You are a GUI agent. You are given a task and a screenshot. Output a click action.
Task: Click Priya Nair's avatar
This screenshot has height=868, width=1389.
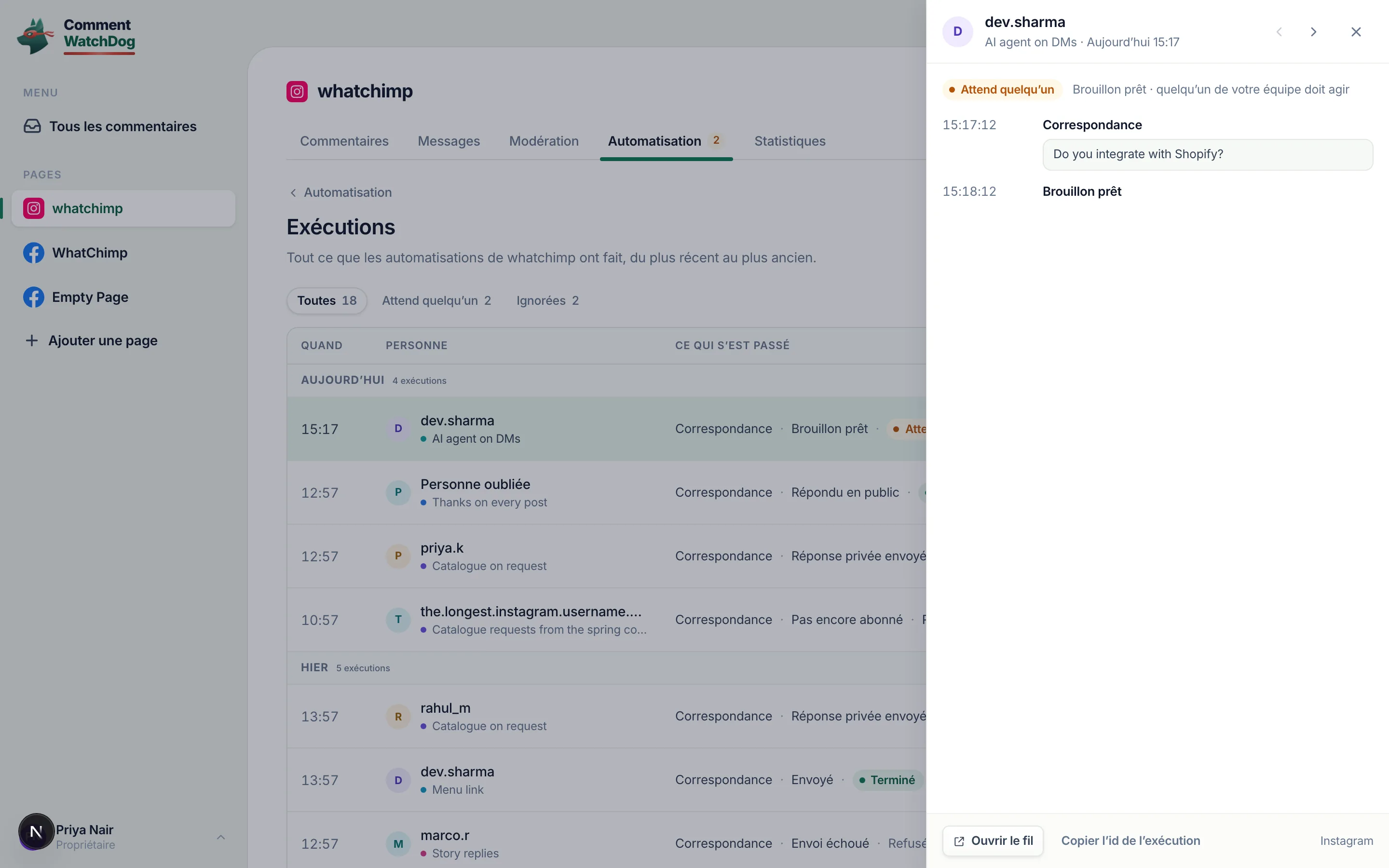(x=36, y=831)
